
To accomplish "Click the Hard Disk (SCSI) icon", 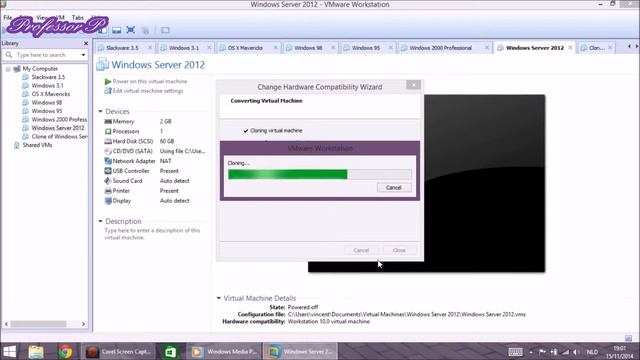I will pyautogui.click(x=108, y=141).
